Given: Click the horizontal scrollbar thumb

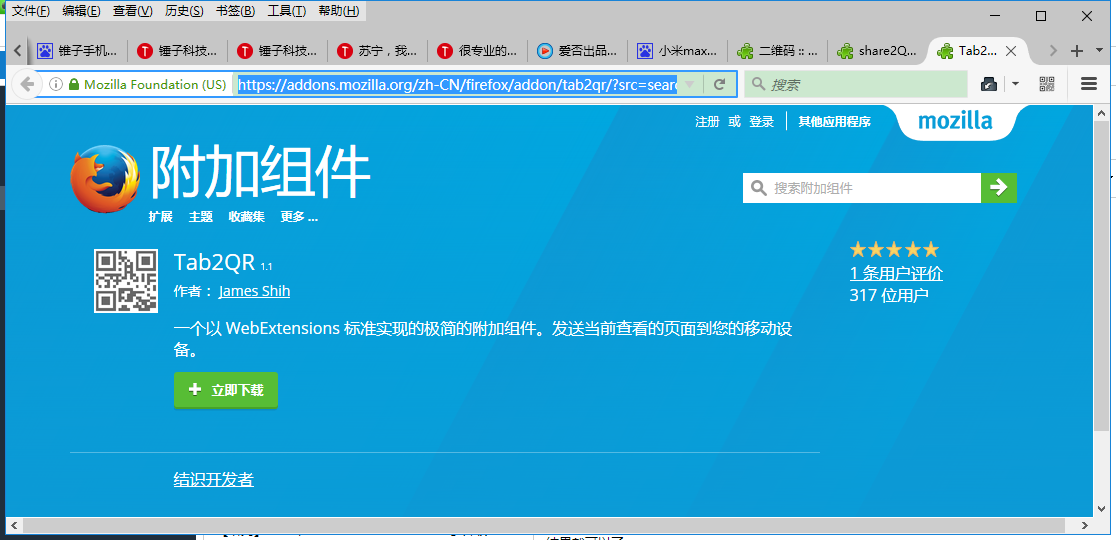Looking at the screenshot, I should point(544,525).
